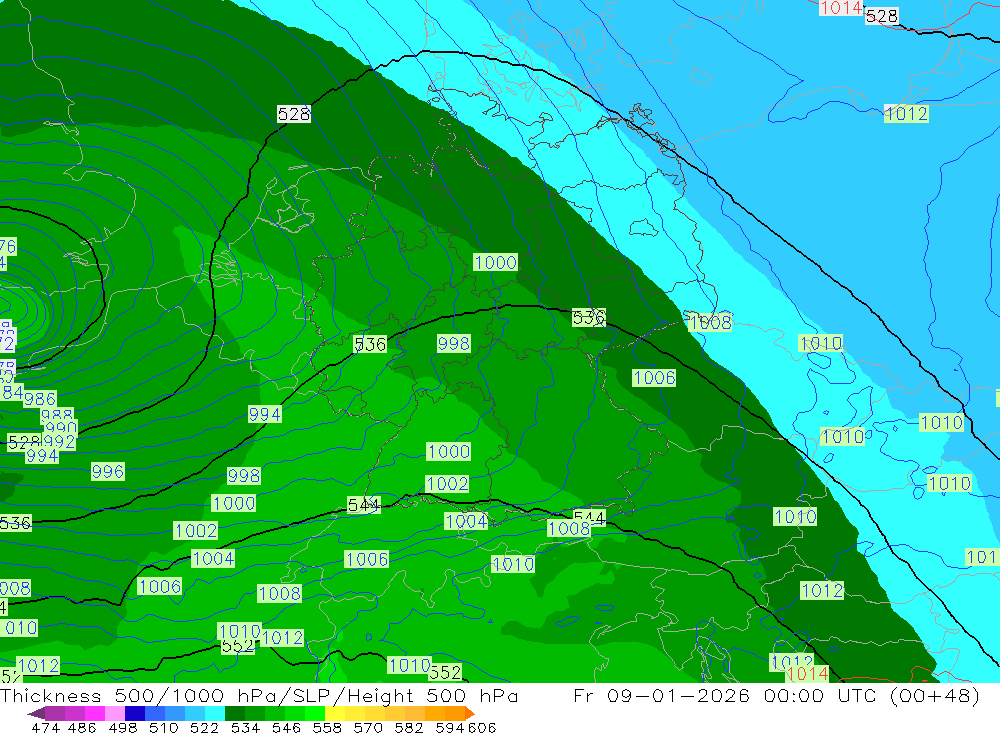
Task: Click the bright magenta legend swatch
Action: coord(95,713)
